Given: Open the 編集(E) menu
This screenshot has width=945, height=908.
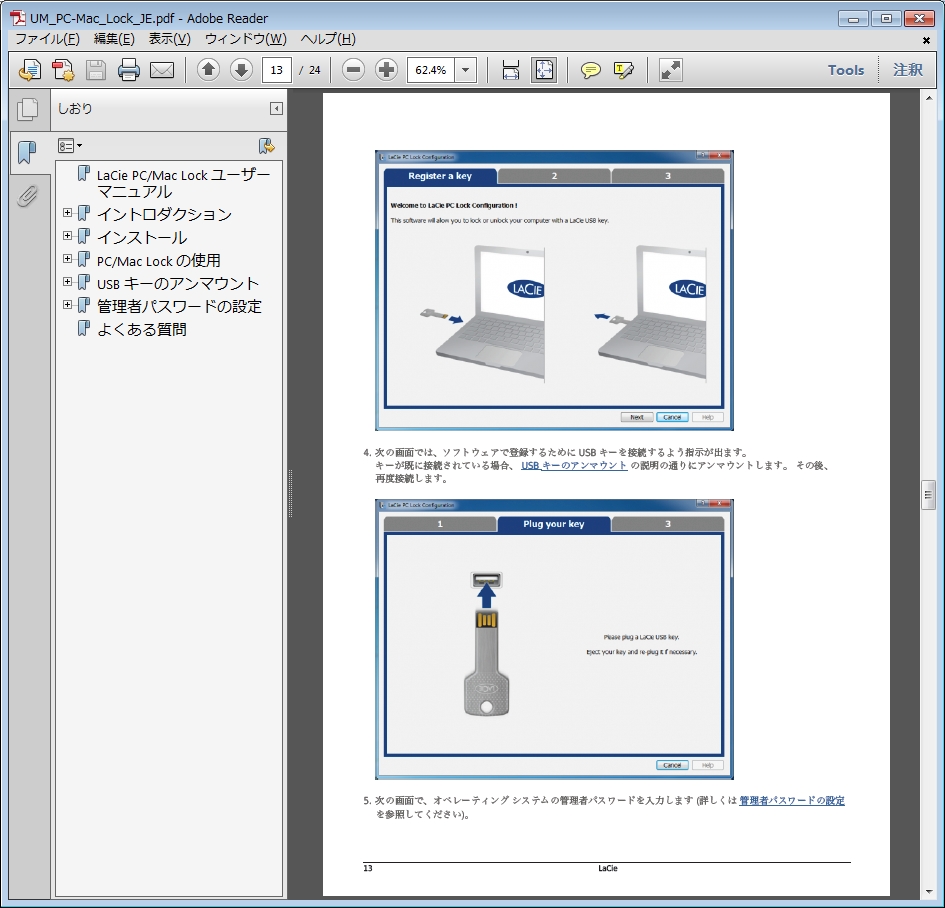Looking at the screenshot, I should (x=114, y=39).
